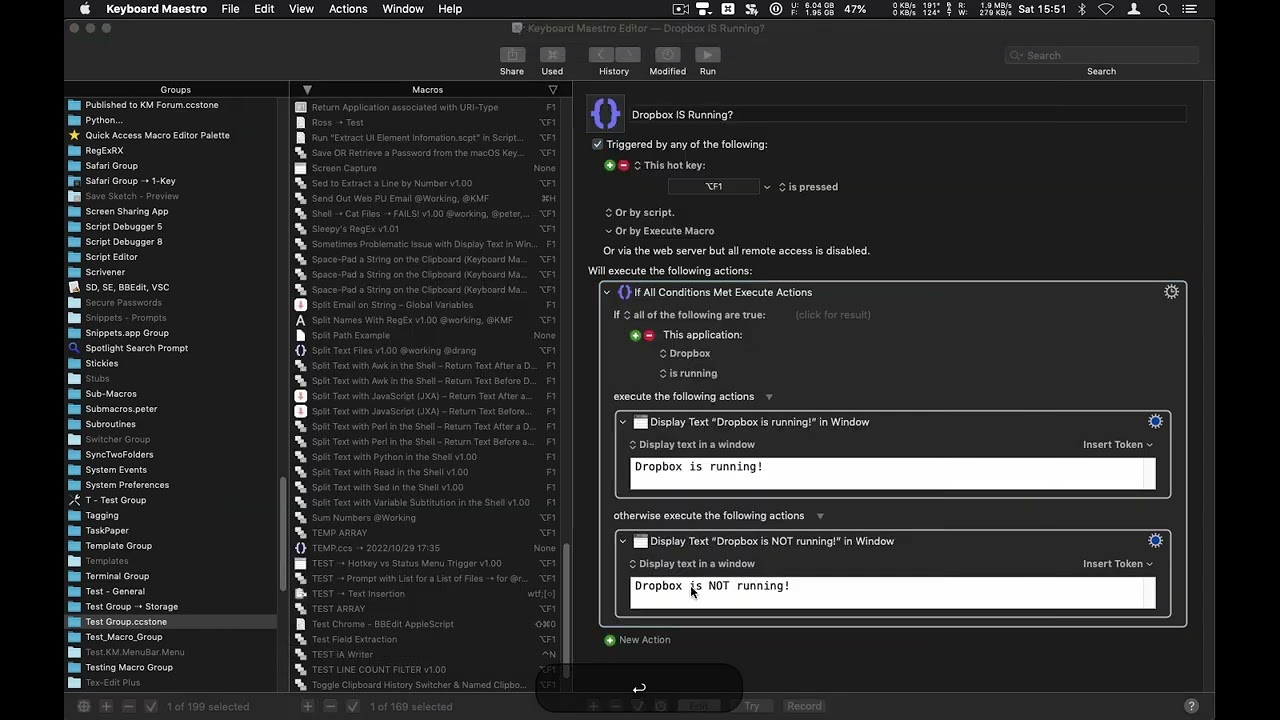Toggle the macro group enabled checkmark

[x=151, y=706]
